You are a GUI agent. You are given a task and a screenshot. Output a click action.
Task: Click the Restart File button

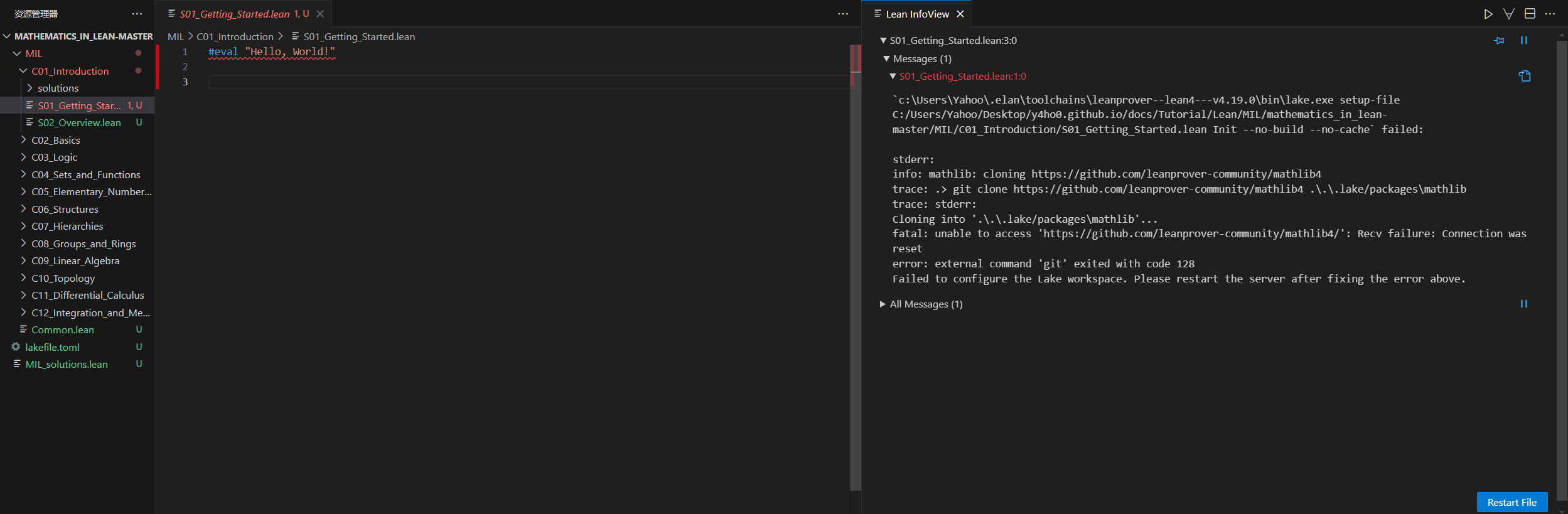pos(1512,502)
